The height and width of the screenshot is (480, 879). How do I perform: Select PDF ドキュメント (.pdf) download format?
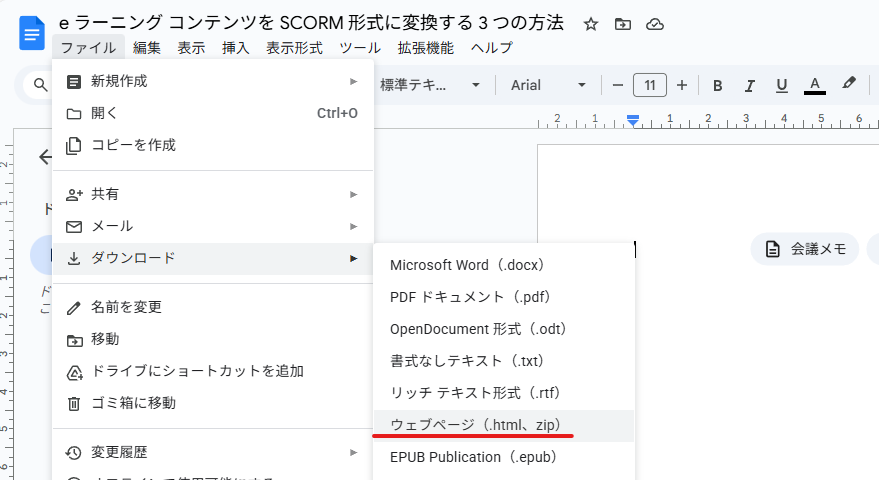470,297
